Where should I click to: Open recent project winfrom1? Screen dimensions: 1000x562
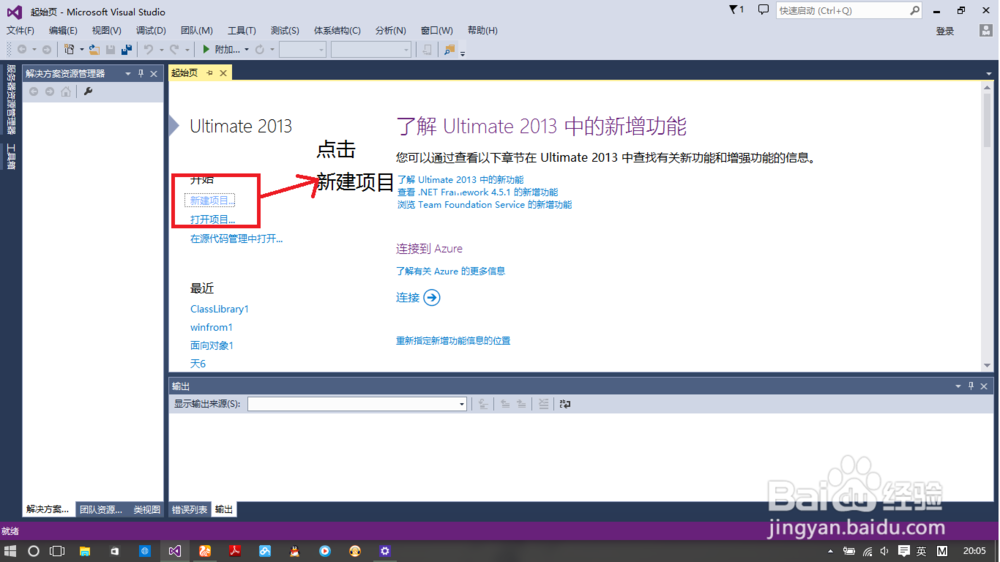click(211, 327)
